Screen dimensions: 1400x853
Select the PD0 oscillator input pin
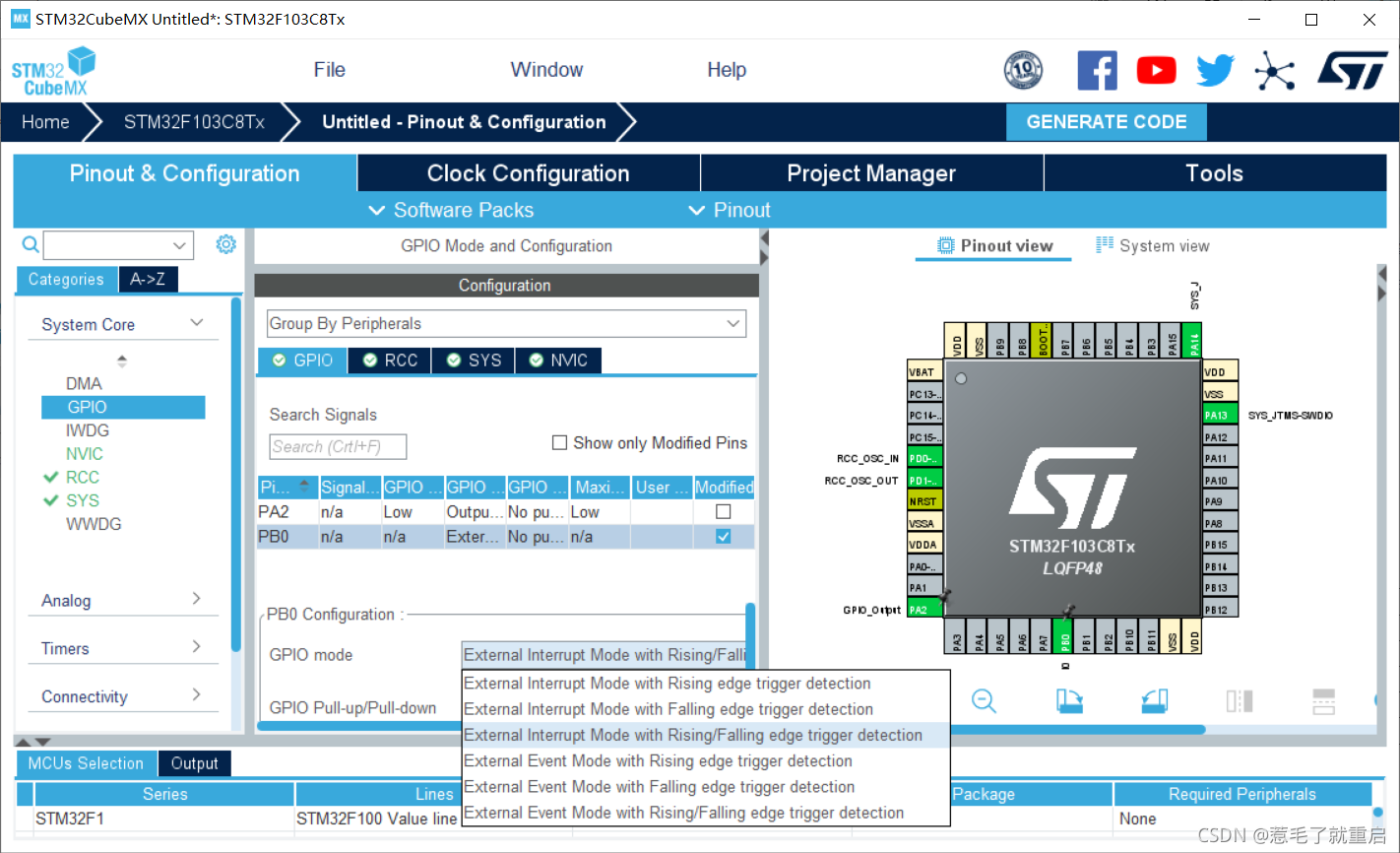[x=924, y=458]
